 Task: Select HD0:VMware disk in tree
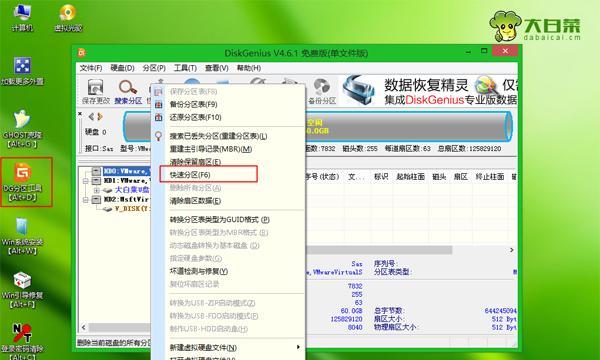[127, 171]
